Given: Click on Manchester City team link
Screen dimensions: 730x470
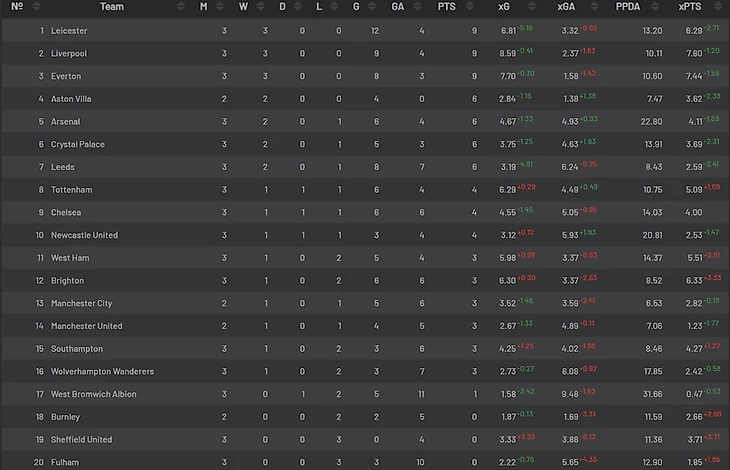Looking at the screenshot, I should pos(81,304).
